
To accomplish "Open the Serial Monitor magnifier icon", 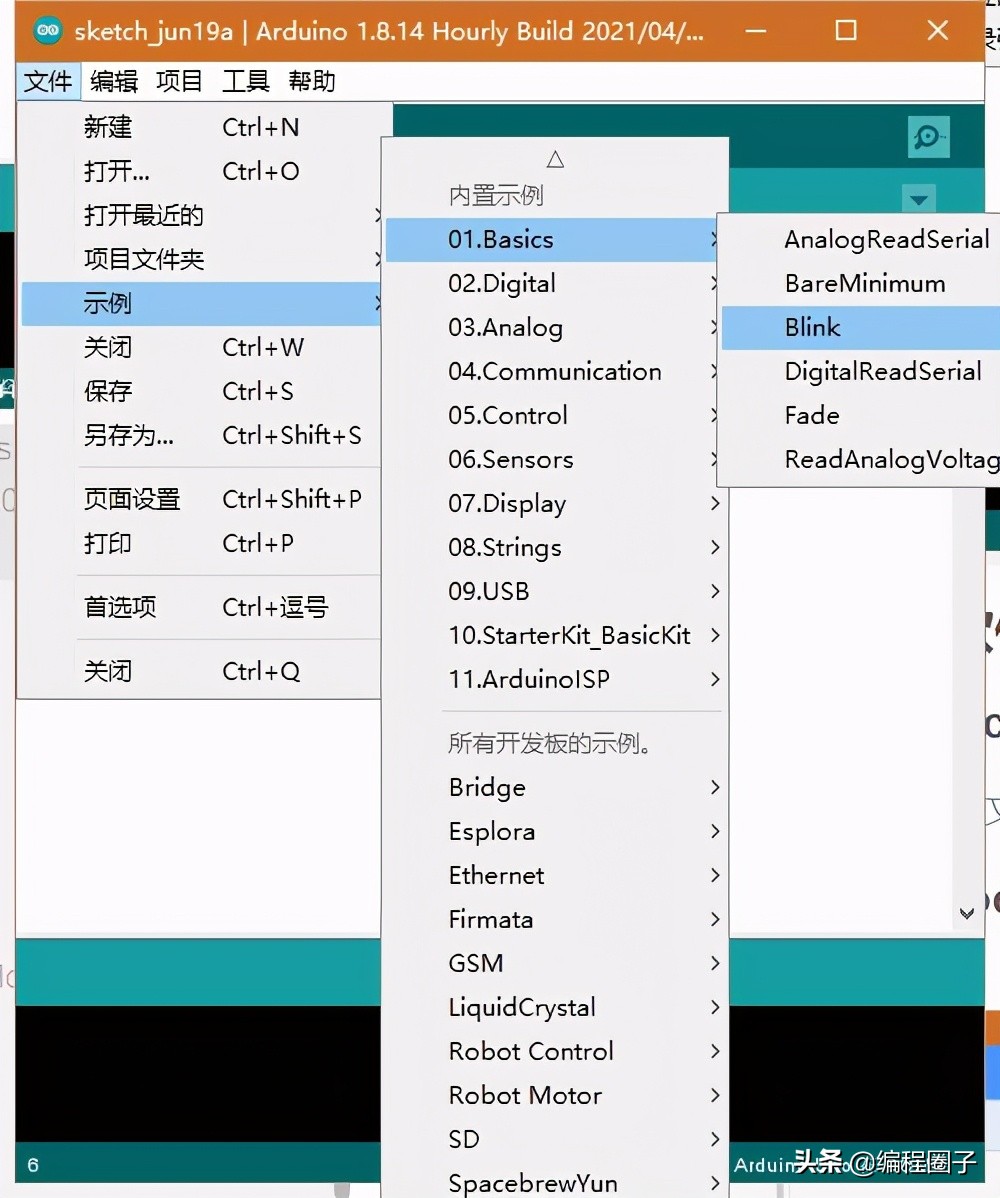I will 928,137.
